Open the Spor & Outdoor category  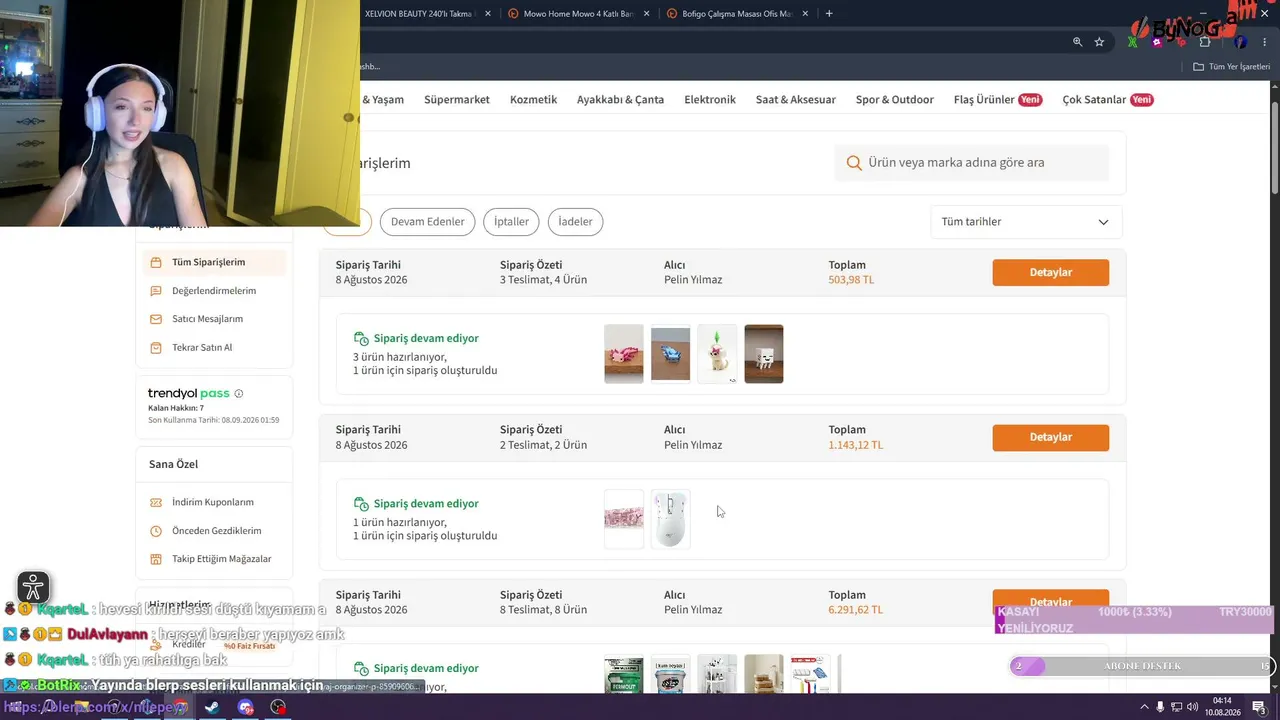pos(895,100)
